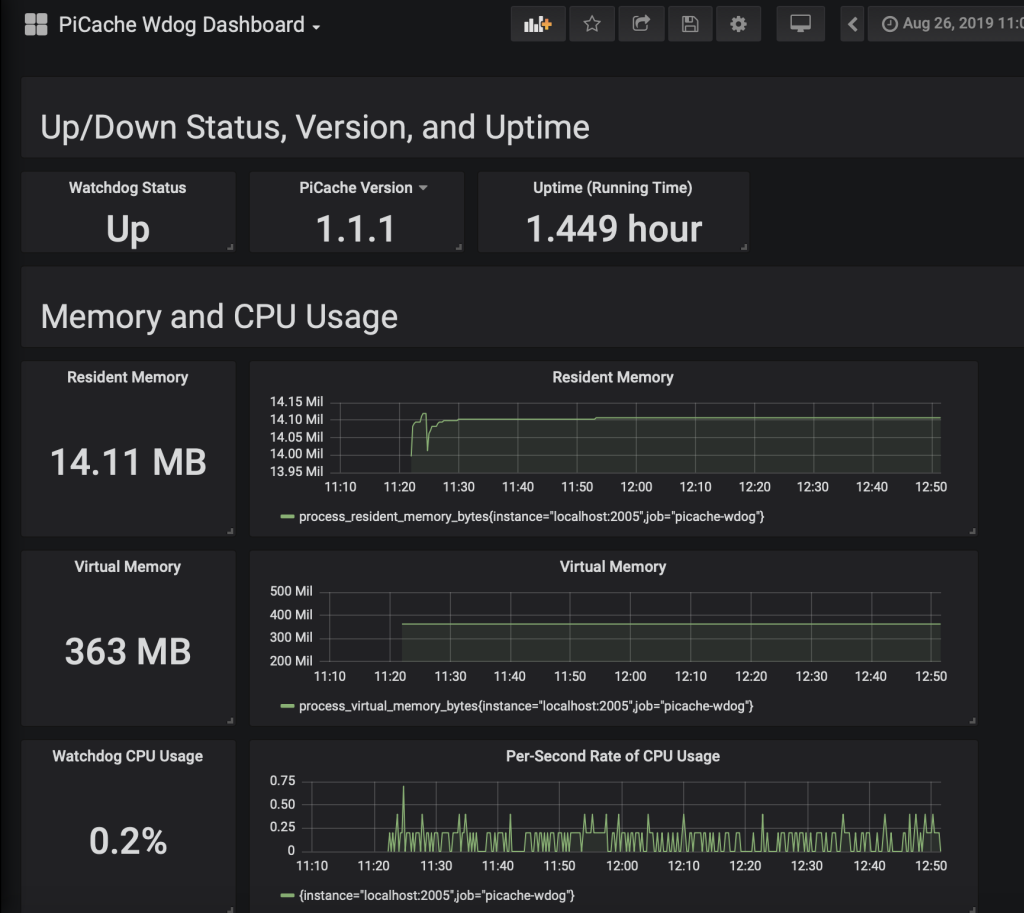The image size is (1024, 913).
Task: Open the Resident Memory graph title menu
Action: tap(612, 377)
